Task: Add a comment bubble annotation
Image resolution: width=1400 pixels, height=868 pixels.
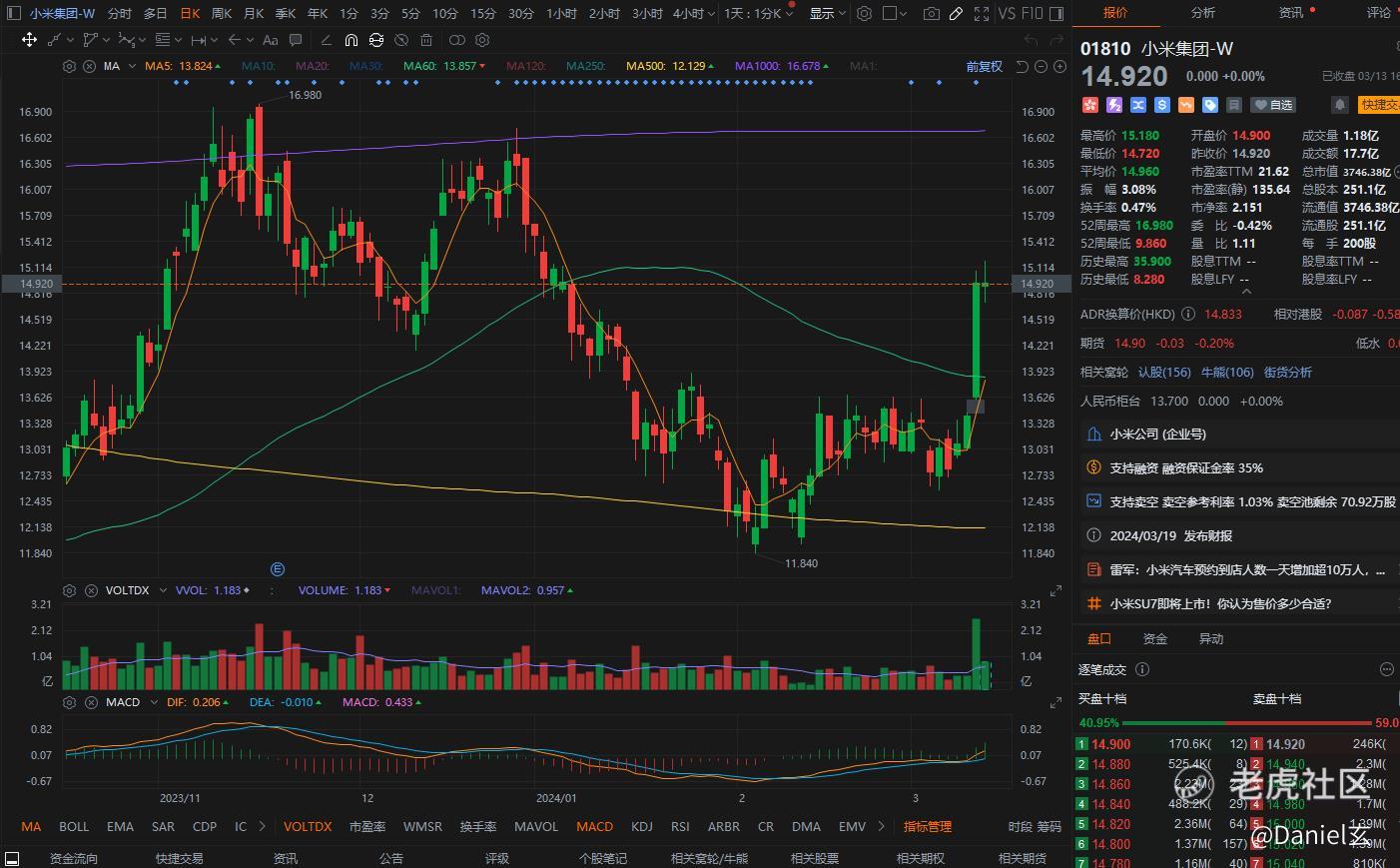Action: [296, 40]
